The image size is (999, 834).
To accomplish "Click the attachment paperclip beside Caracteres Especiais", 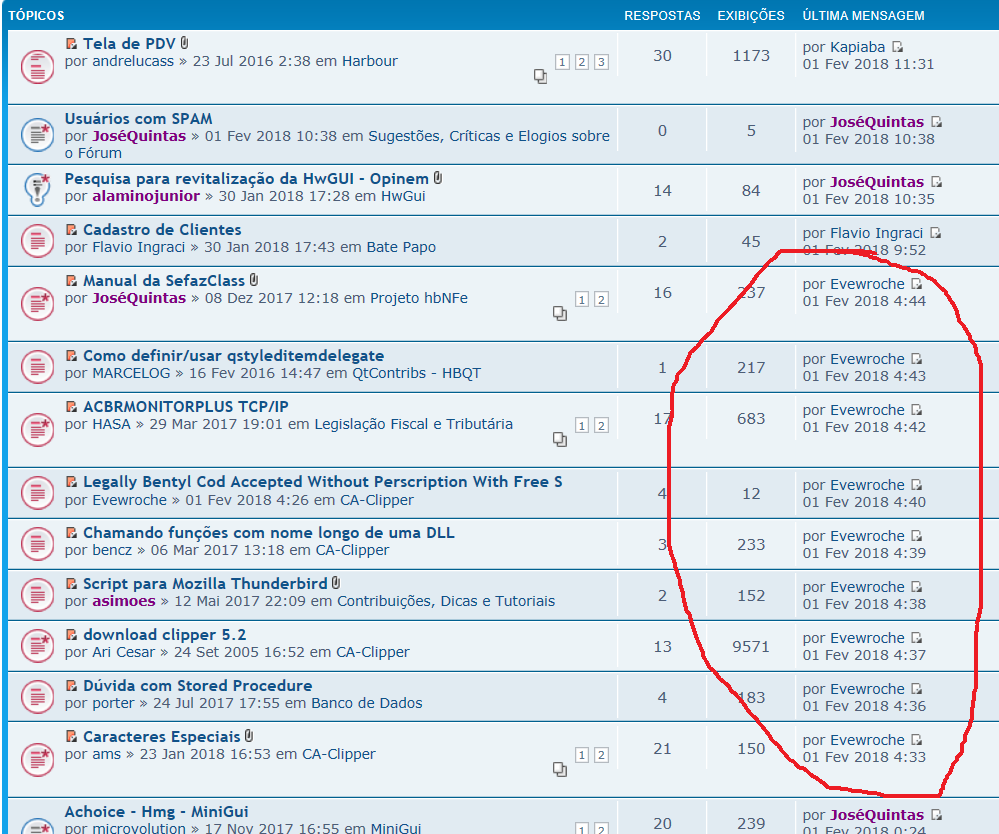I will pos(249,737).
